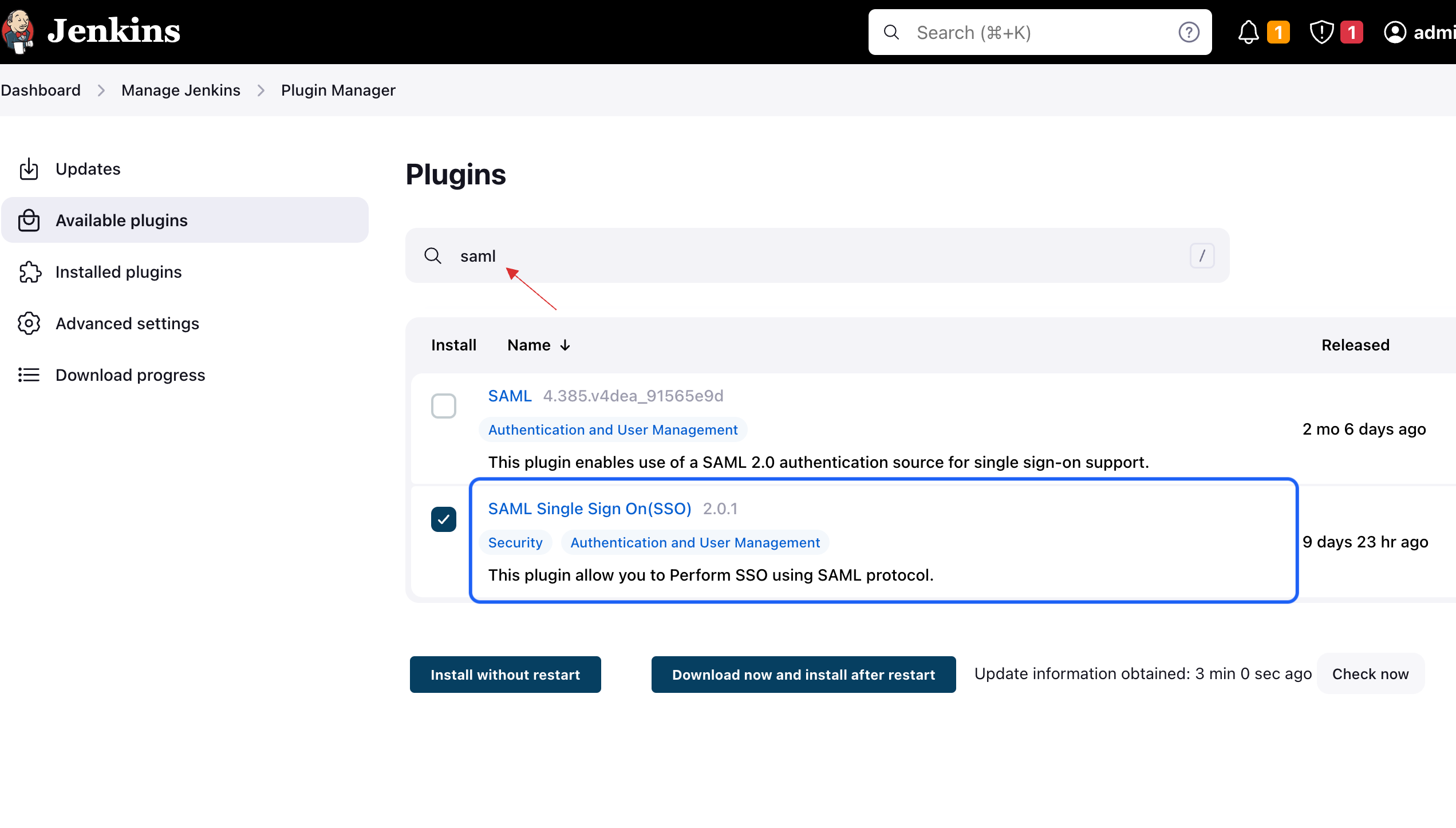Click Install without restart button
The image size is (1456, 828).
[x=505, y=674]
